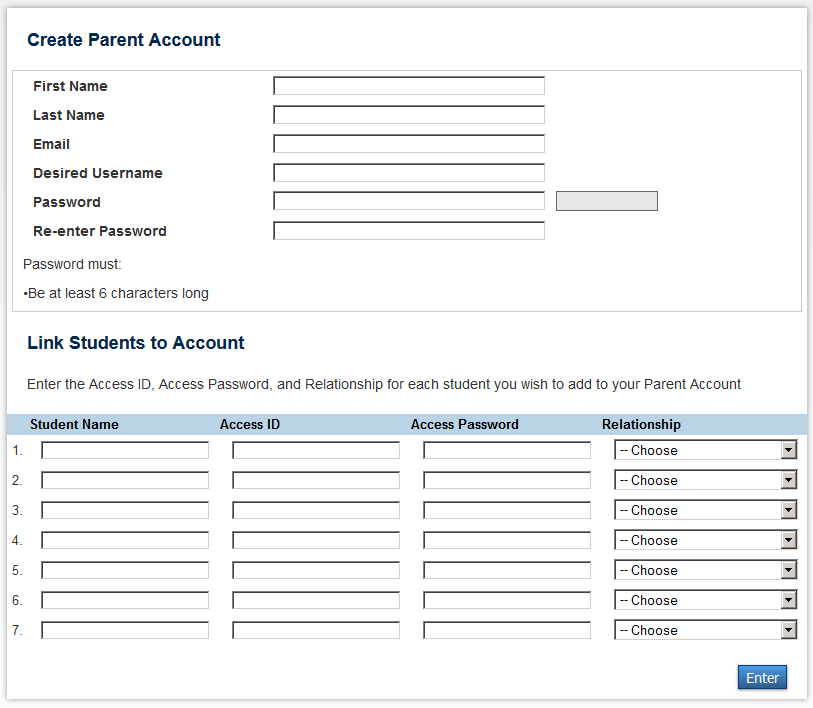Open row 3 Relationship Choose dropdown
The height and width of the screenshot is (708, 813).
click(x=705, y=510)
